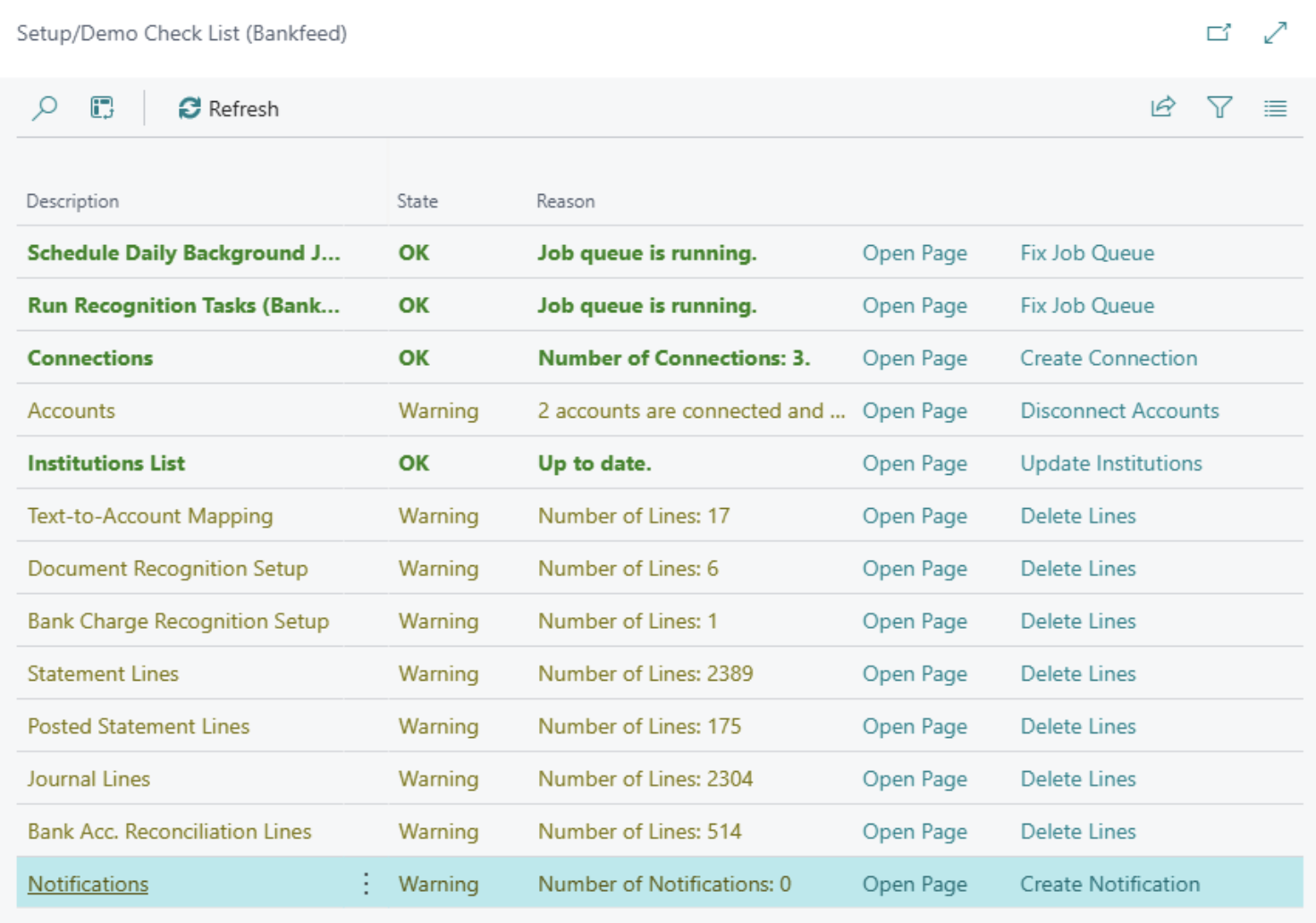Select the Accounts description cell

(x=72, y=411)
